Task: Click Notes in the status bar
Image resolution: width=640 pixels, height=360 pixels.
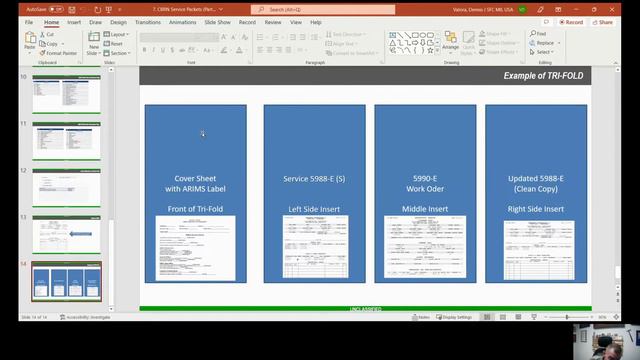Action: pos(421,317)
